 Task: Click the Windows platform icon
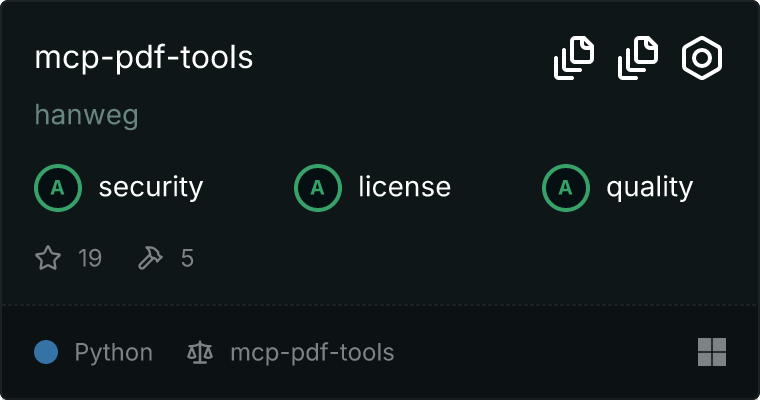(712, 352)
